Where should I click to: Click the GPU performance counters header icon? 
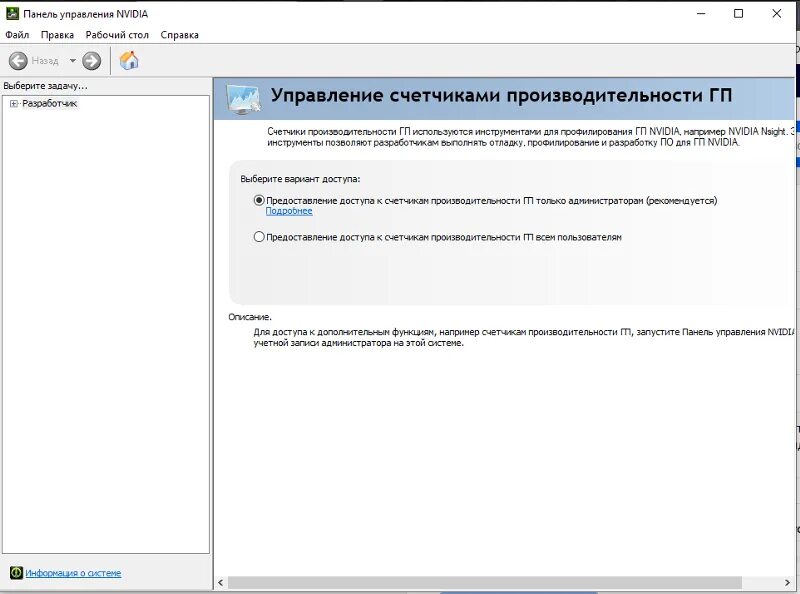(x=243, y=98)
